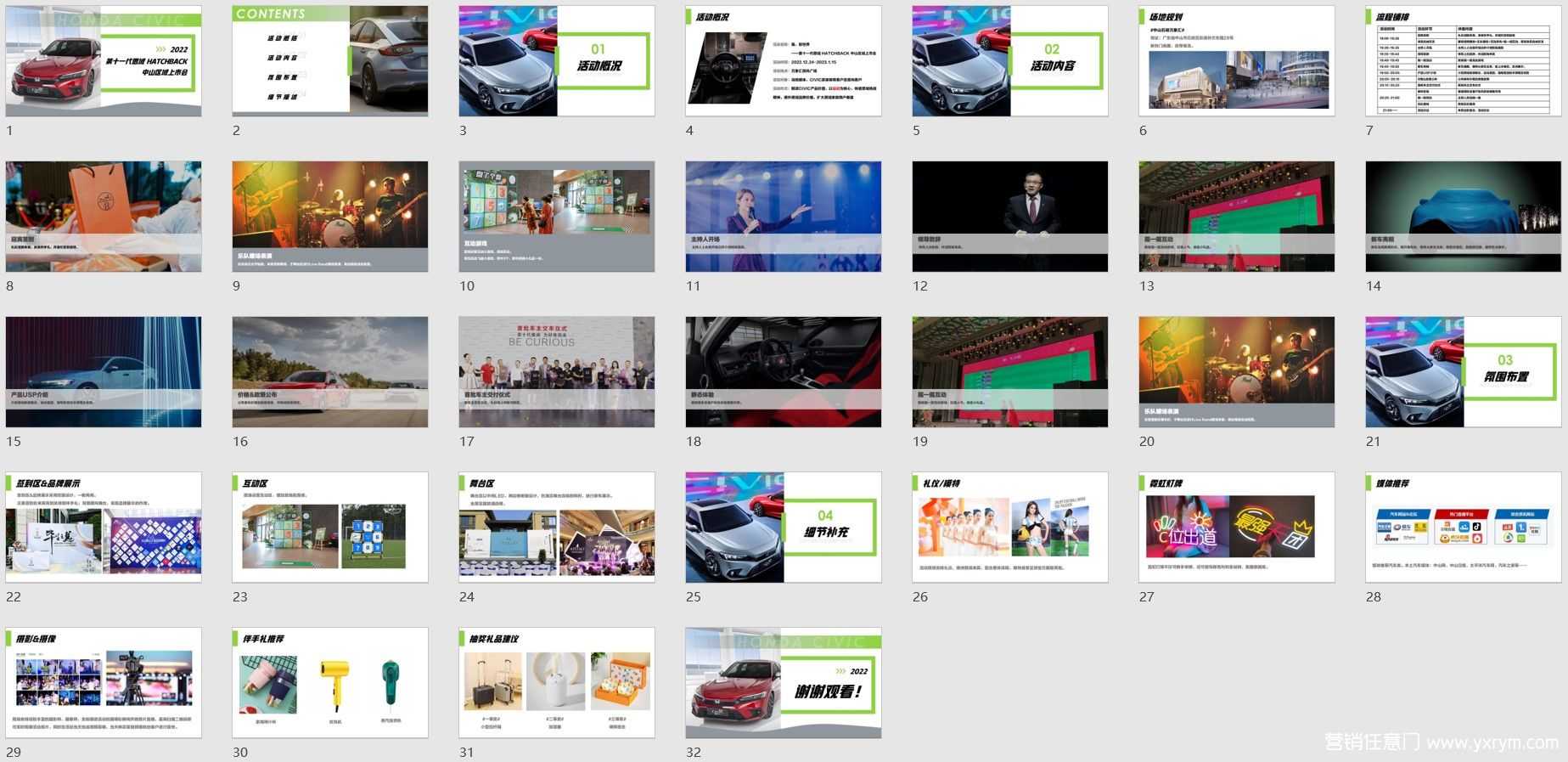Image resolution: width=1568 pixels, height=762 pixels.
Task: Click slide 12 man in suit thumbnail
Action: pos(1010,217)
